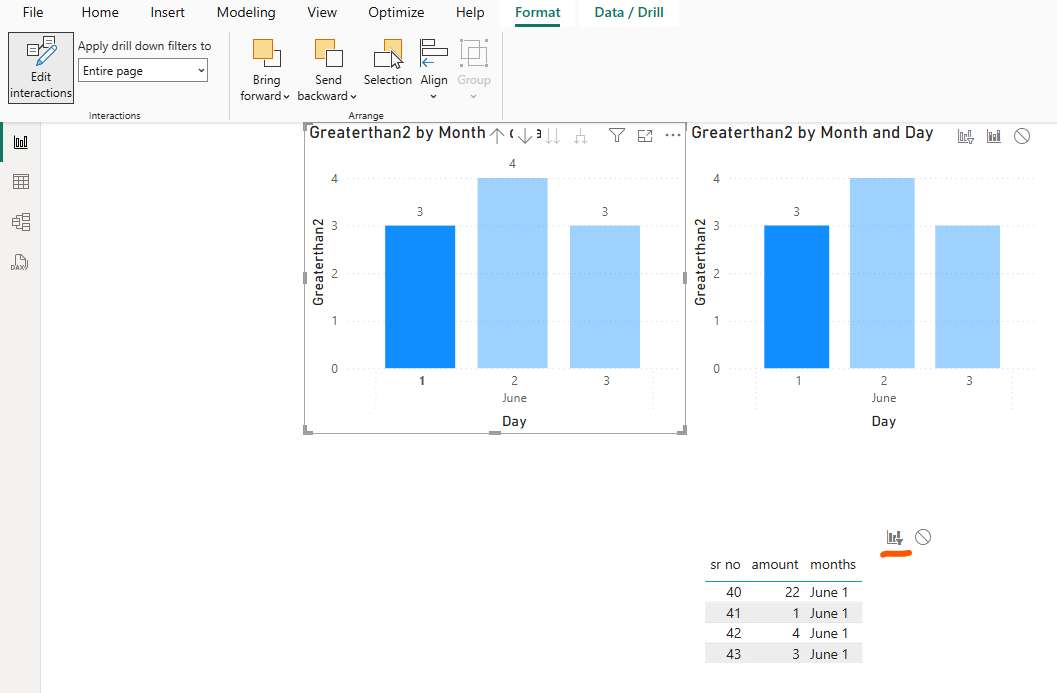Screen dimensions: 1057x693
Task: Open the Report view in sidebar
Action: pos(21,142)
